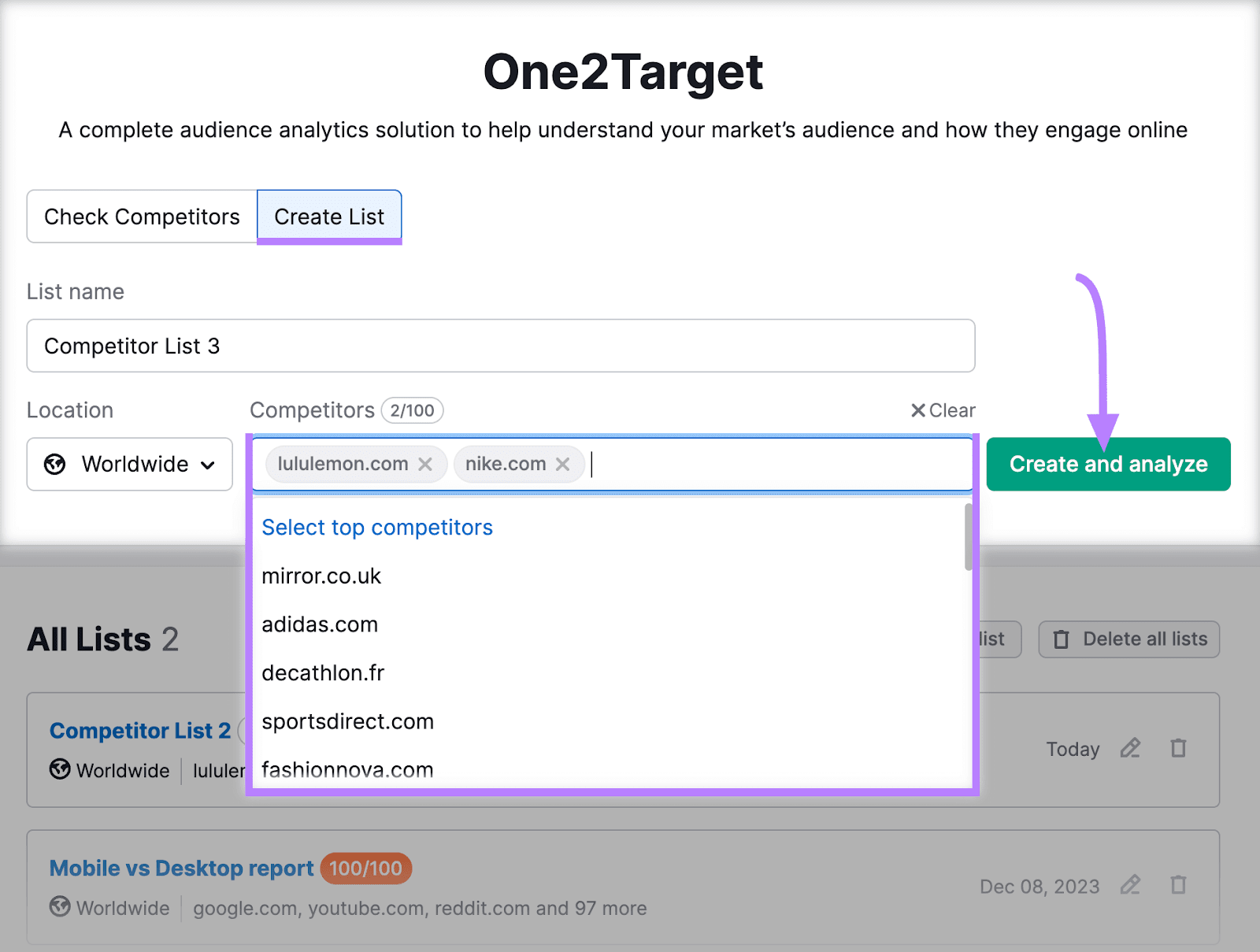Switch to the Check Competitors tab
This screenshot has height=952, width=1260.
pos(142,217)
